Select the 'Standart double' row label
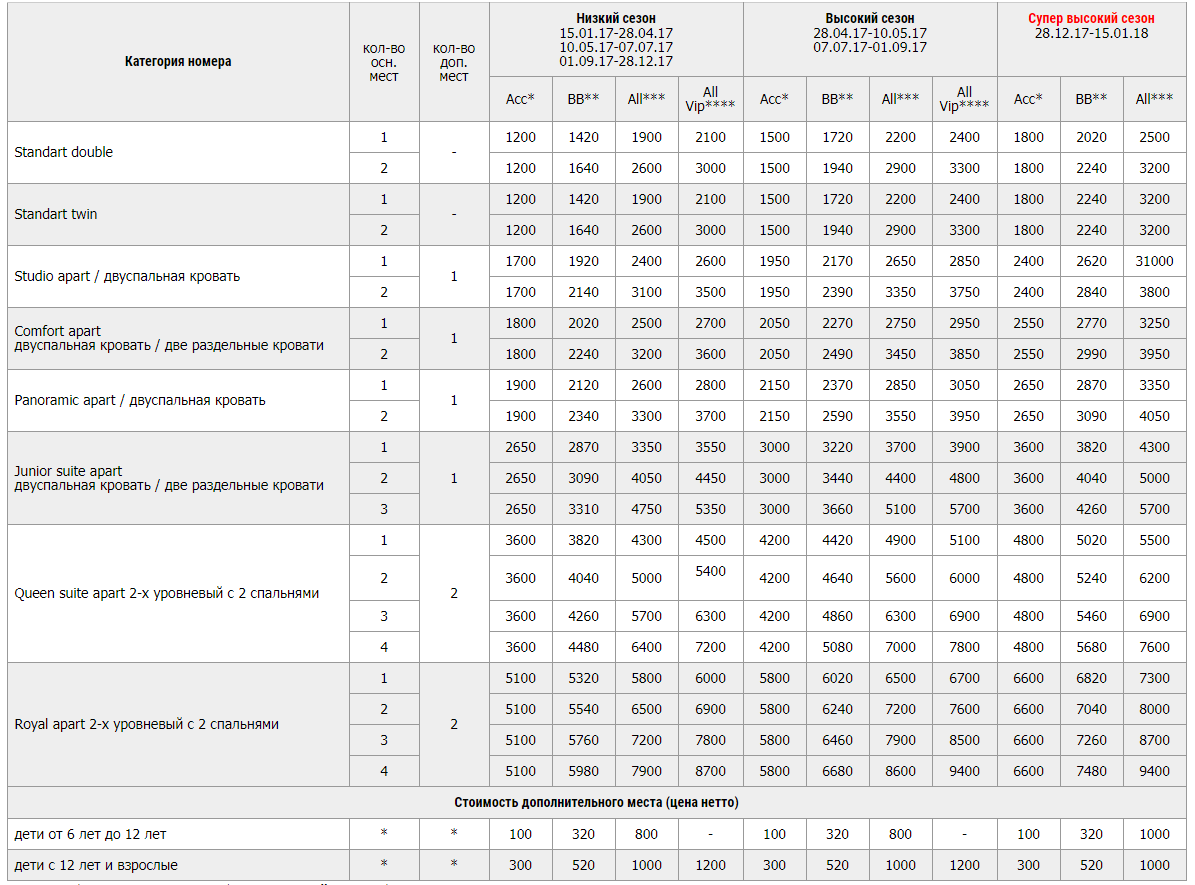The width and height of the screenshot is (1195, 885). coord(64,152)
